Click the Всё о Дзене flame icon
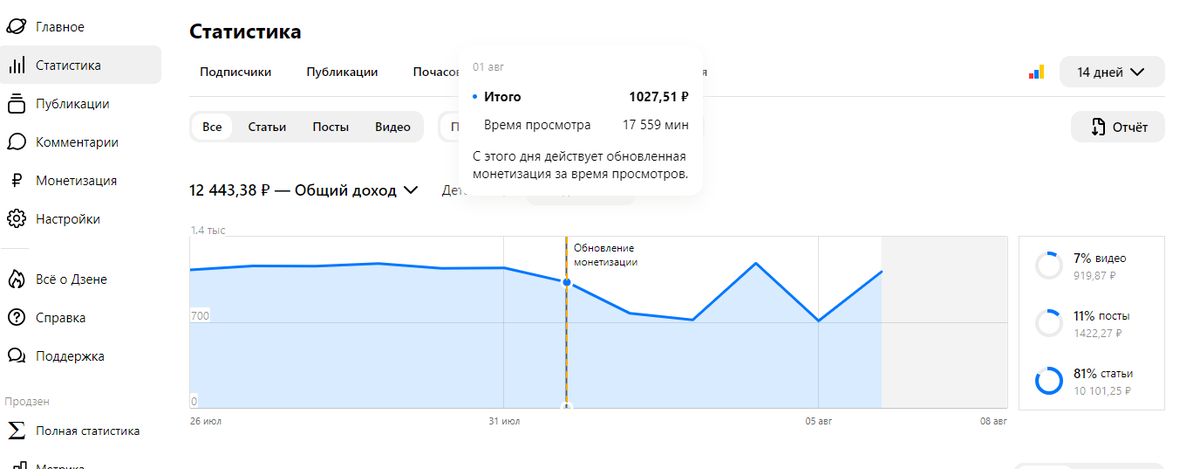 [17, 280]
